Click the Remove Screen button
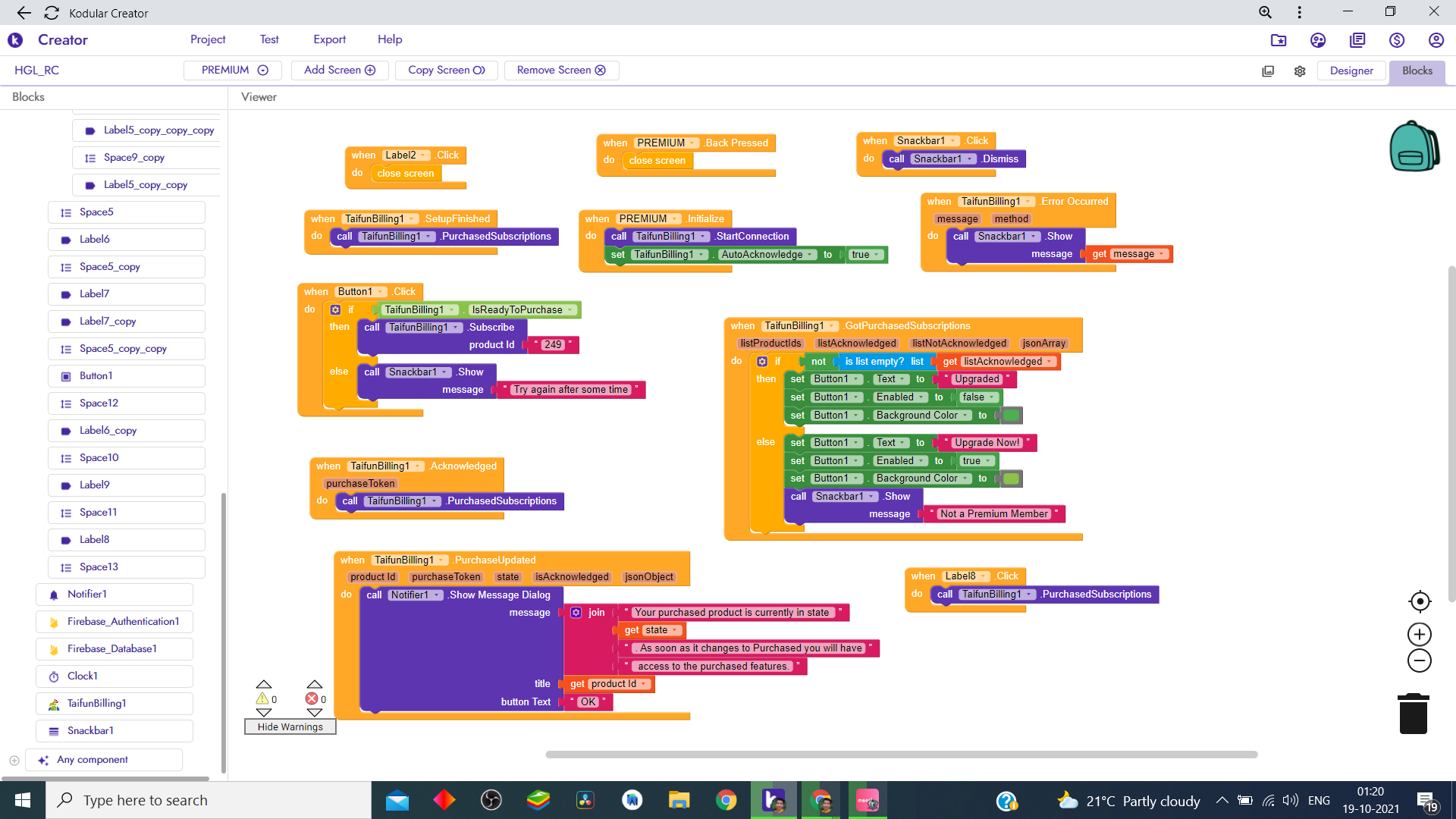The height and width of the screenshot is (819, 1456). click(x=561, y=70)
